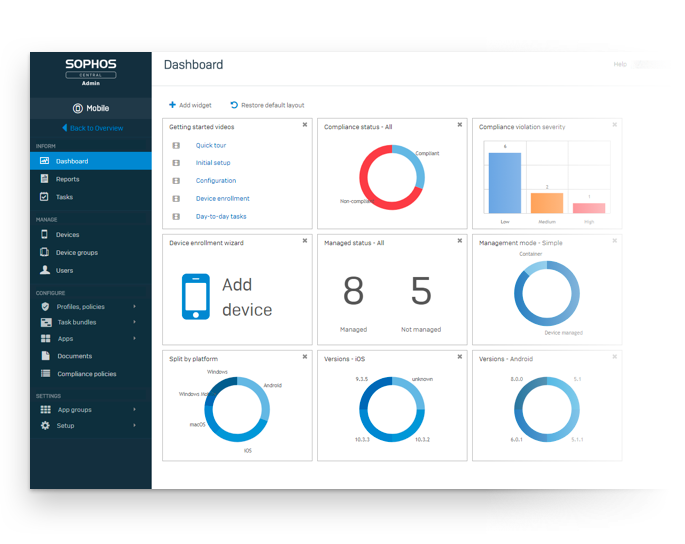Click Restore default layout
The image size is (685, 544).
pyautogui.click(x=267, y=105)
